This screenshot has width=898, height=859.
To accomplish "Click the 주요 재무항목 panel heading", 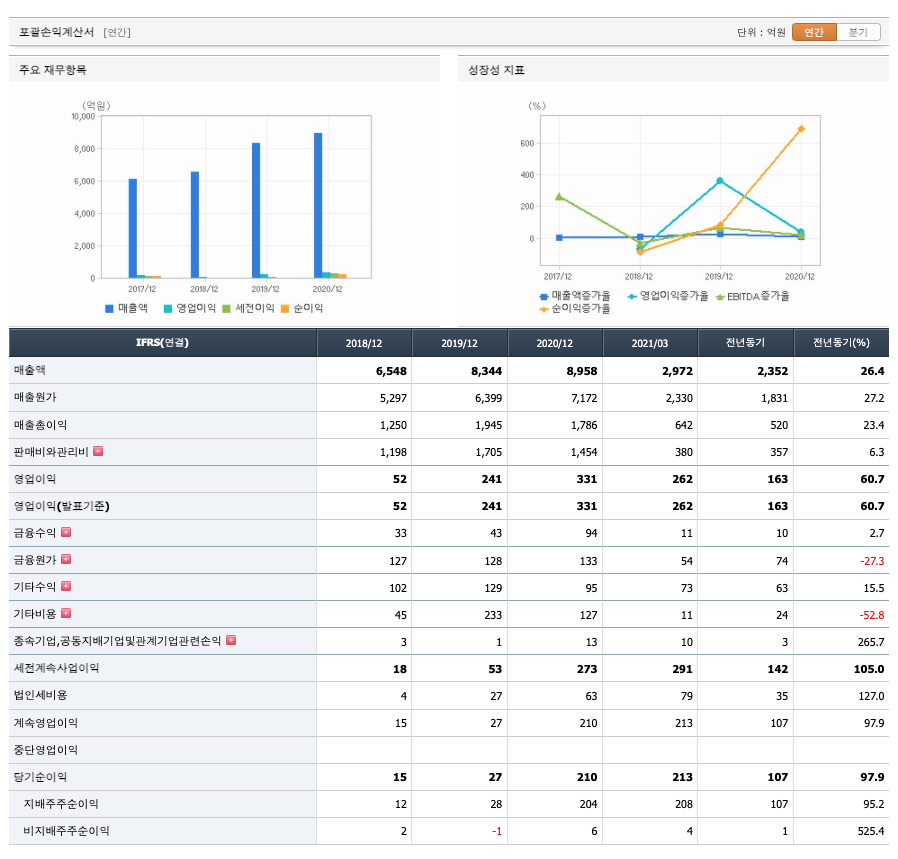I will coord(53,70).
